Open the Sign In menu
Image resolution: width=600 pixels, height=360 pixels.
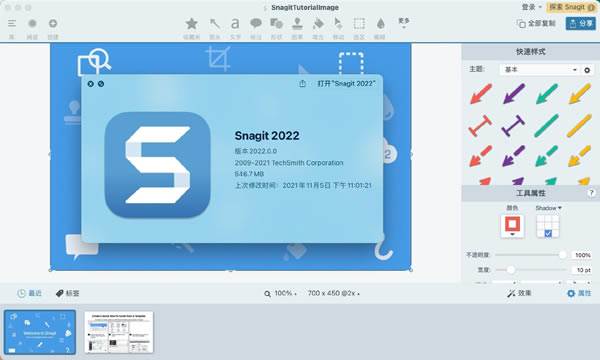(x=532, y=7)
